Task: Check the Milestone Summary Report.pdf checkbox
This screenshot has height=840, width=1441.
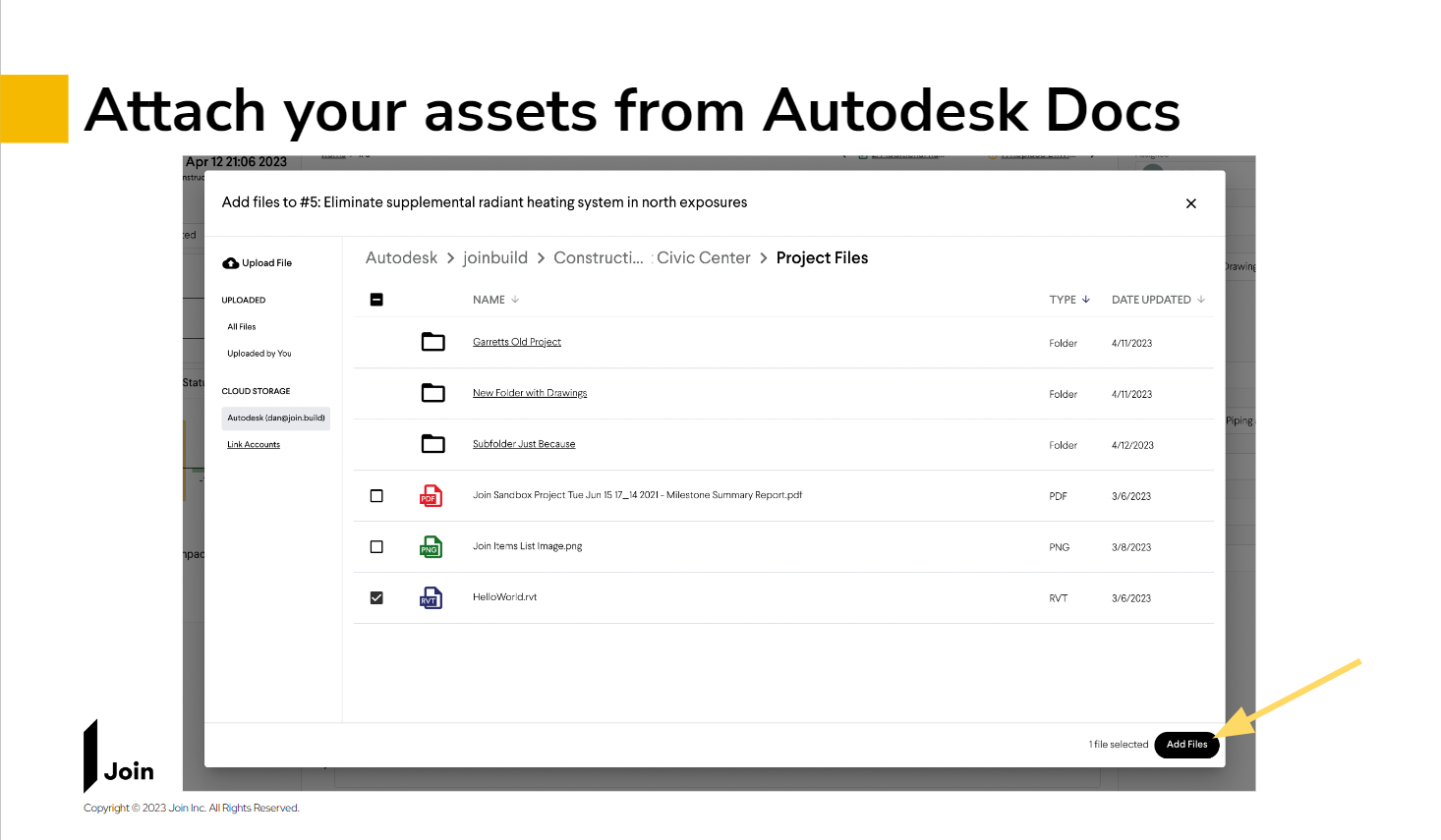Action: click(x=376, y=496)
